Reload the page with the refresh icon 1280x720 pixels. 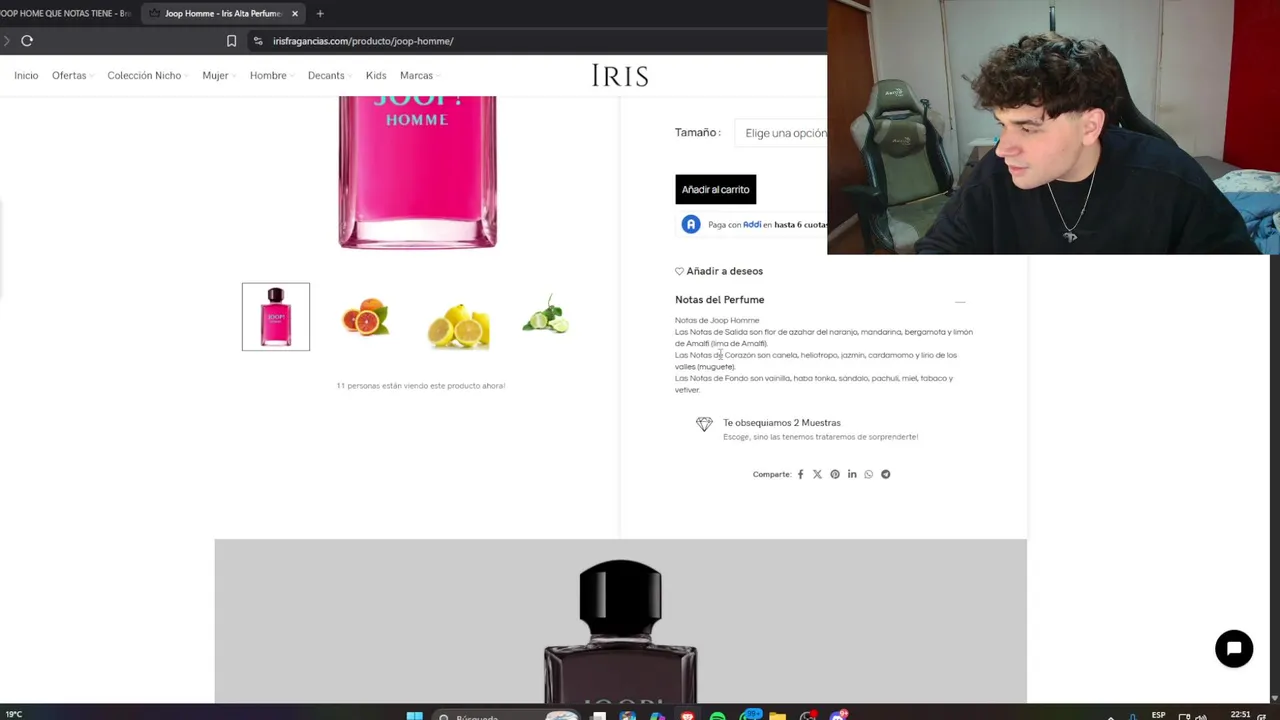(27, 41)
